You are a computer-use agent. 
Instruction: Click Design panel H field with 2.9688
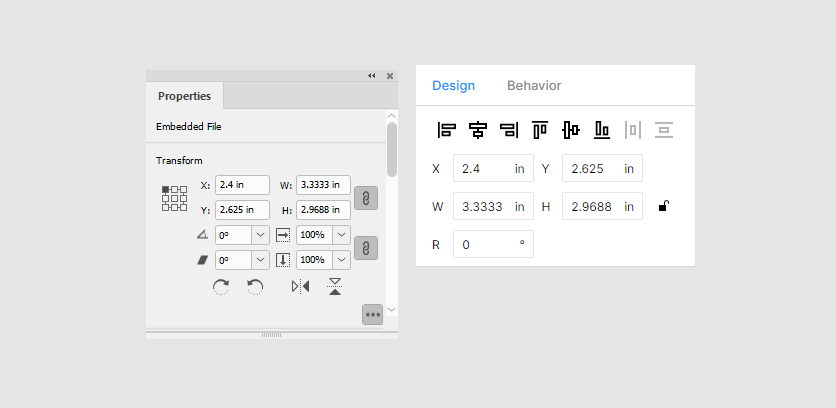(602, 206)
